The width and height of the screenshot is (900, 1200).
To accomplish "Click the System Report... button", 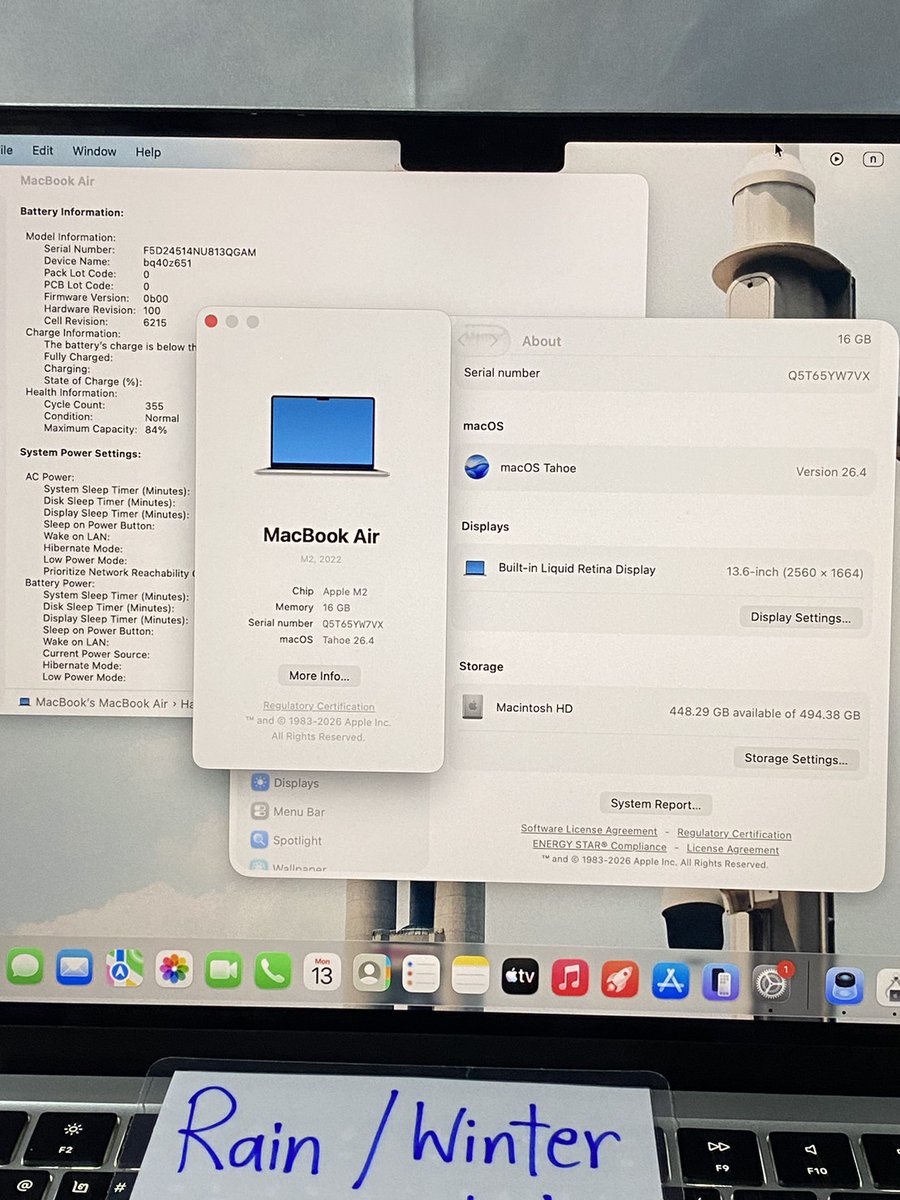I will click(656, 804).
